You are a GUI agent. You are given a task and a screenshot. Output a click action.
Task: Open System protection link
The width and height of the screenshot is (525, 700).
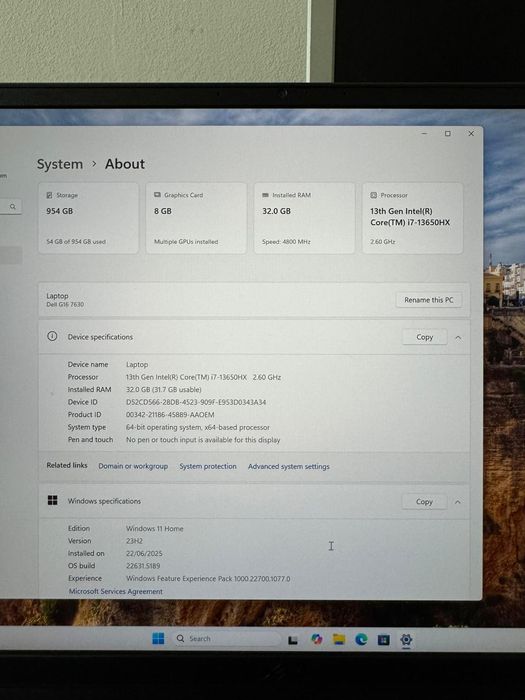[208, 466]
